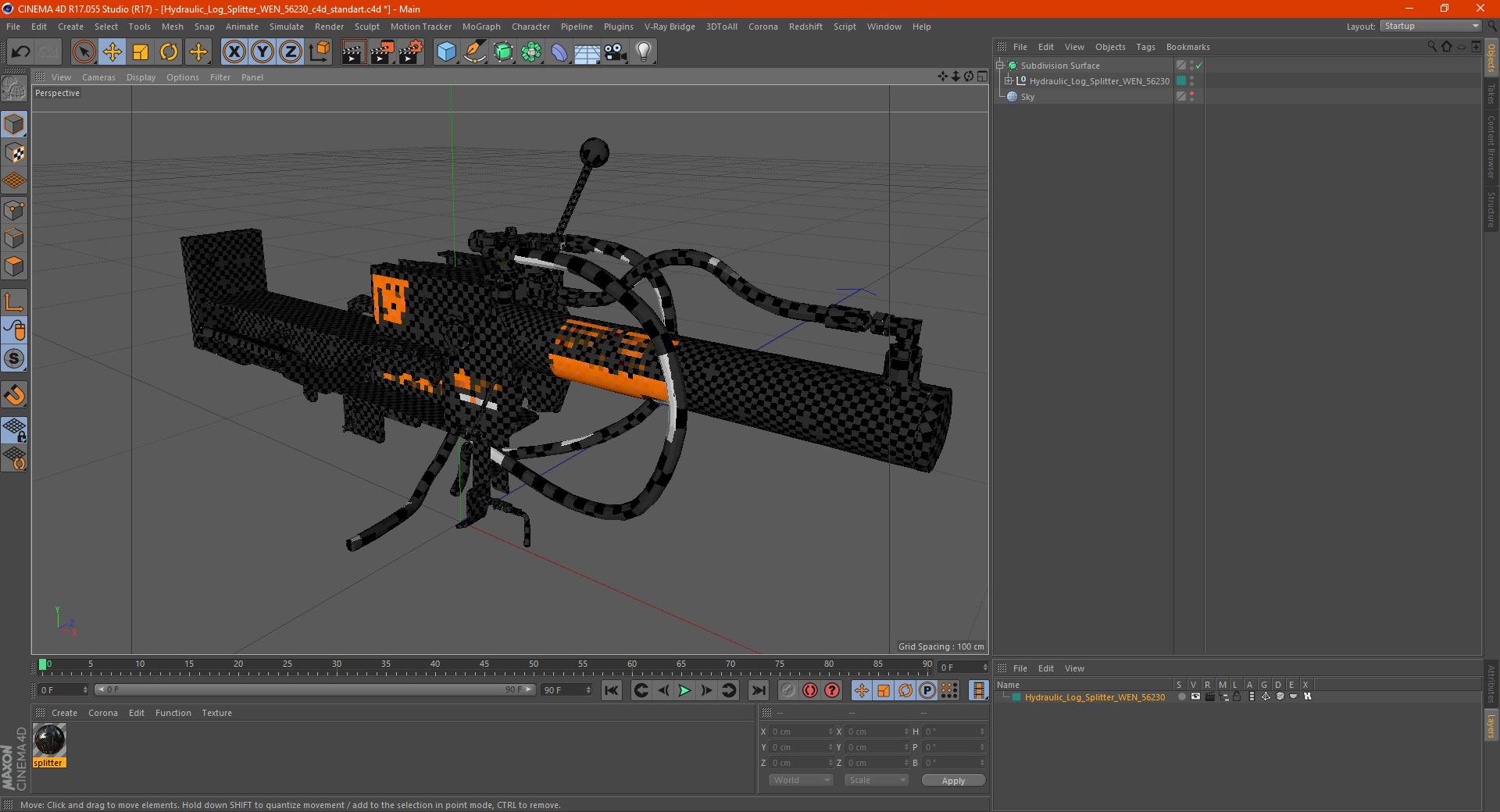Switch to Model mode in left sidebar
This screenshot has width=1500, height=812.
14,124
